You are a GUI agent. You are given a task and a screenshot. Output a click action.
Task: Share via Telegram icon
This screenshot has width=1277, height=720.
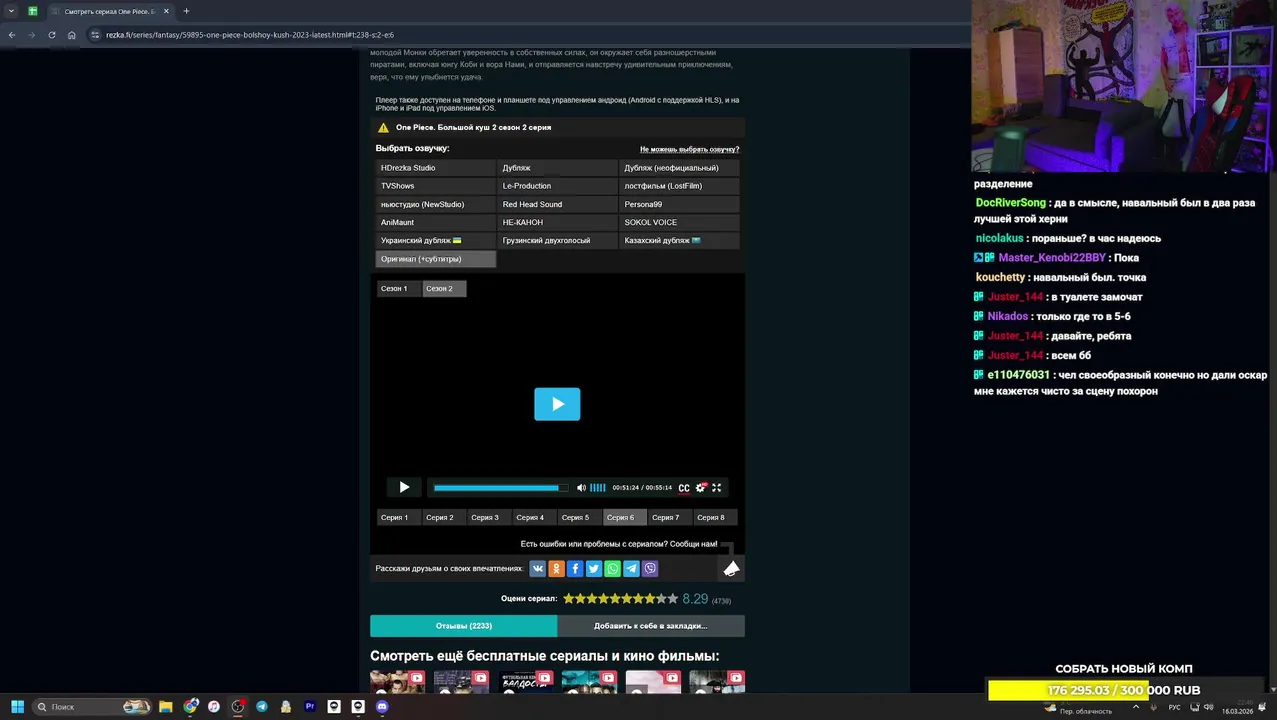tap(631, 568)
